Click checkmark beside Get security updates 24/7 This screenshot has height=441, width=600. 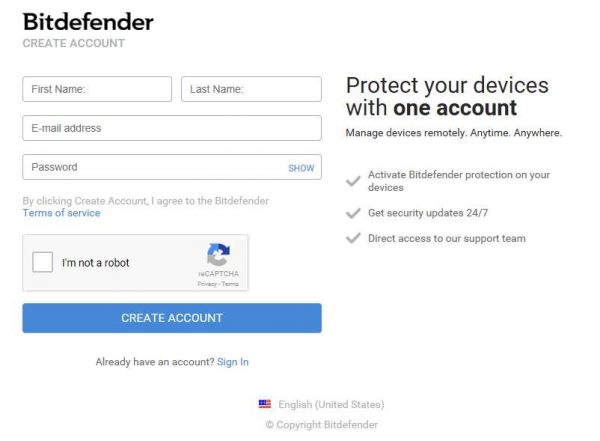pyautogui.click(x=353, y=213)
